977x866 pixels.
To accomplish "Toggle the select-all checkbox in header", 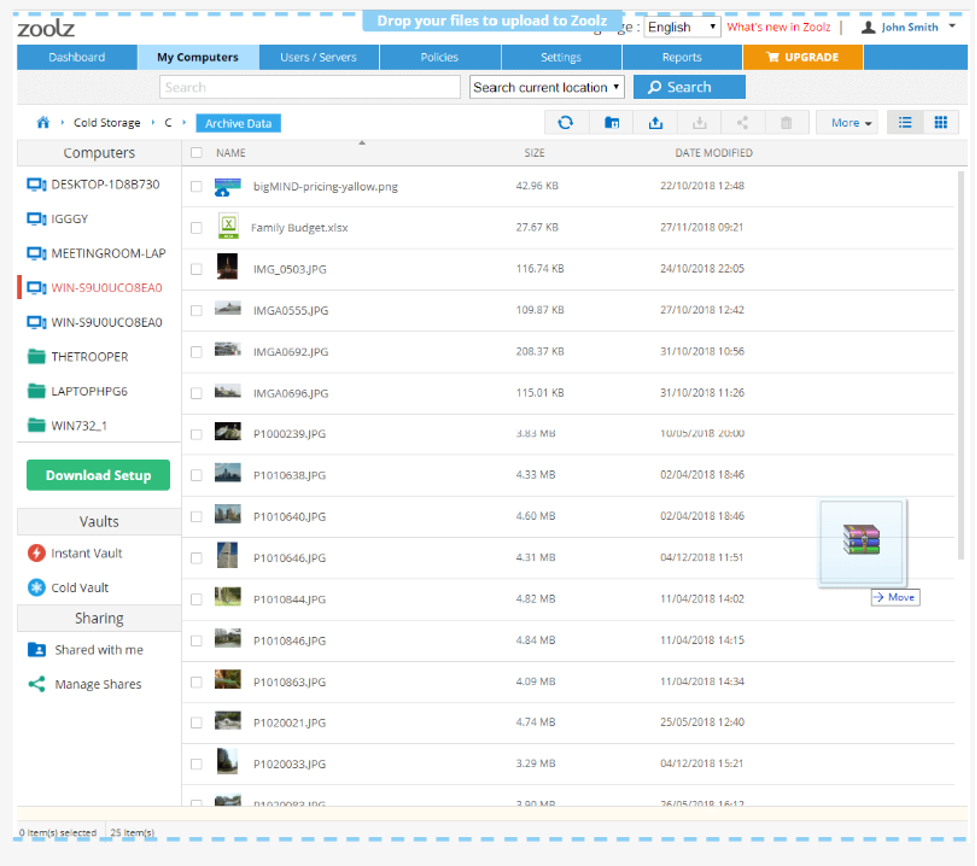I will click(x=196, y=153).
